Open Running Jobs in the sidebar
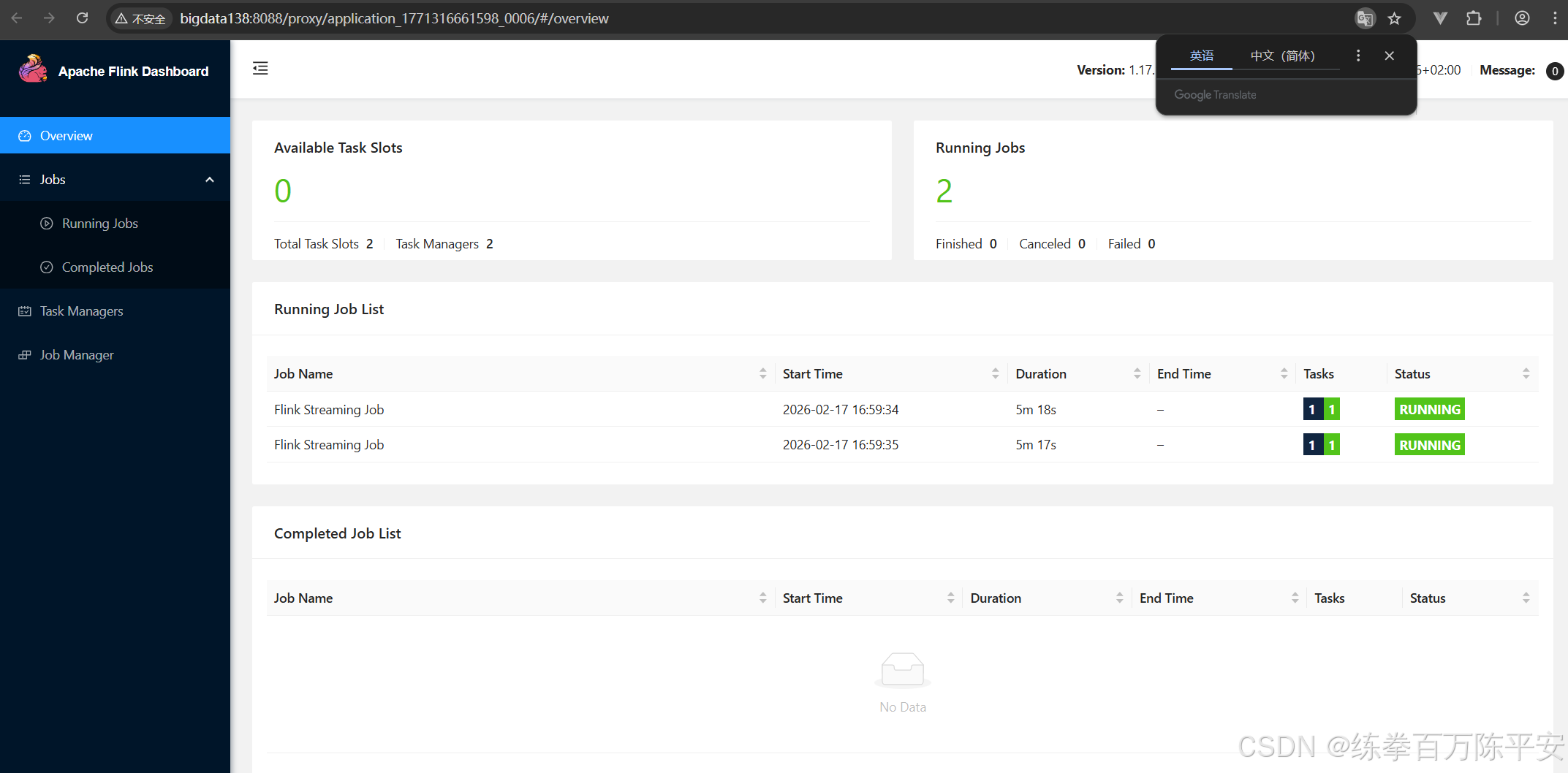 pyautogui.click(x=99, y=224)
